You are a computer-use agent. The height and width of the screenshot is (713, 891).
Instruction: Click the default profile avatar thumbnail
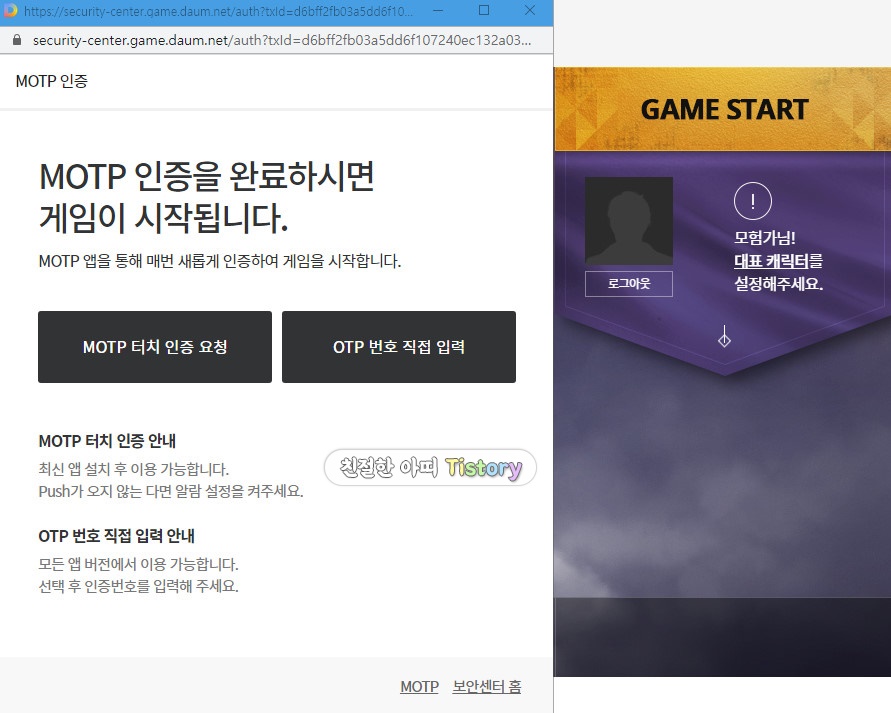[628, 220]
